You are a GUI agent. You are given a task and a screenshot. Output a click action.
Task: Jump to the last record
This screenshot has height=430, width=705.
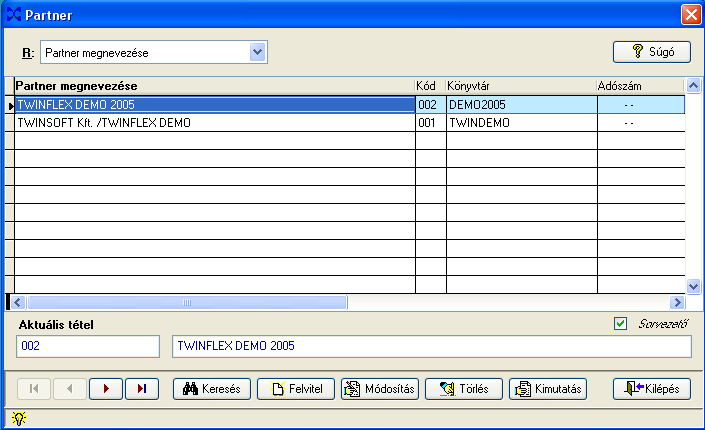coord(142,389)
